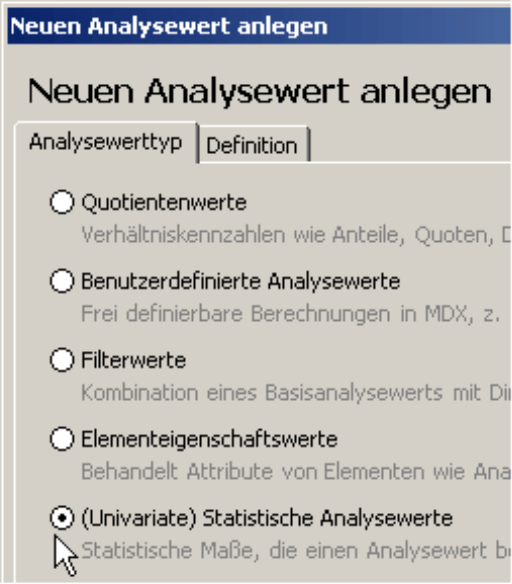Click the Benutzerdefinierte Analysewerte label text
512x584 pixels.
(x=241, y=281)
